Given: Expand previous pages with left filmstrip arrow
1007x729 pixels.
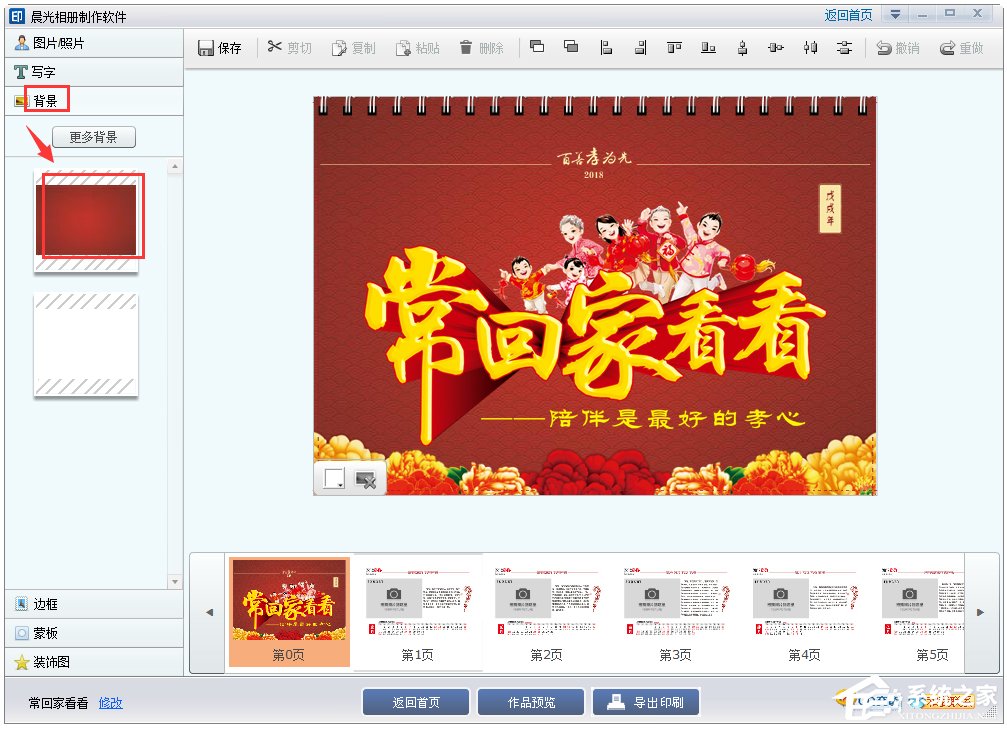Looking at the screenshot, I should [208, 612].
